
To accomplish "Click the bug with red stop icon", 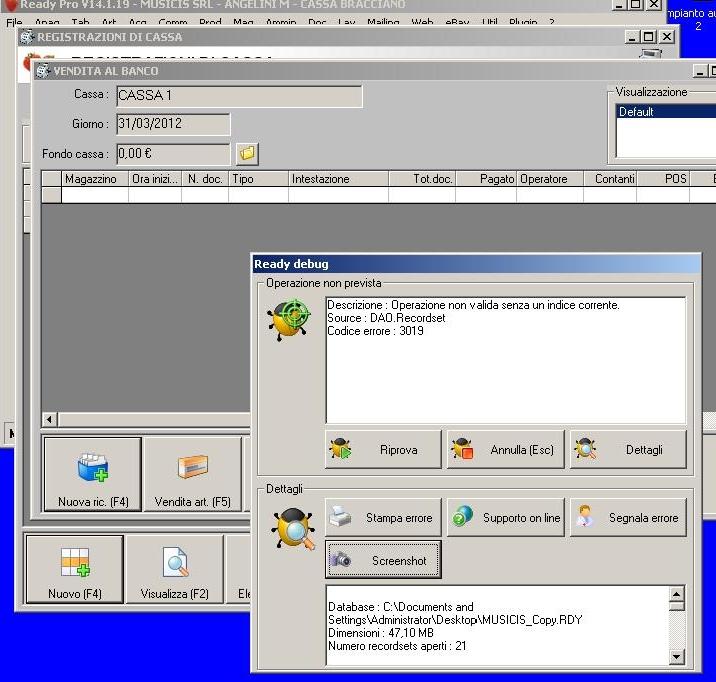I will click(462, 449).
